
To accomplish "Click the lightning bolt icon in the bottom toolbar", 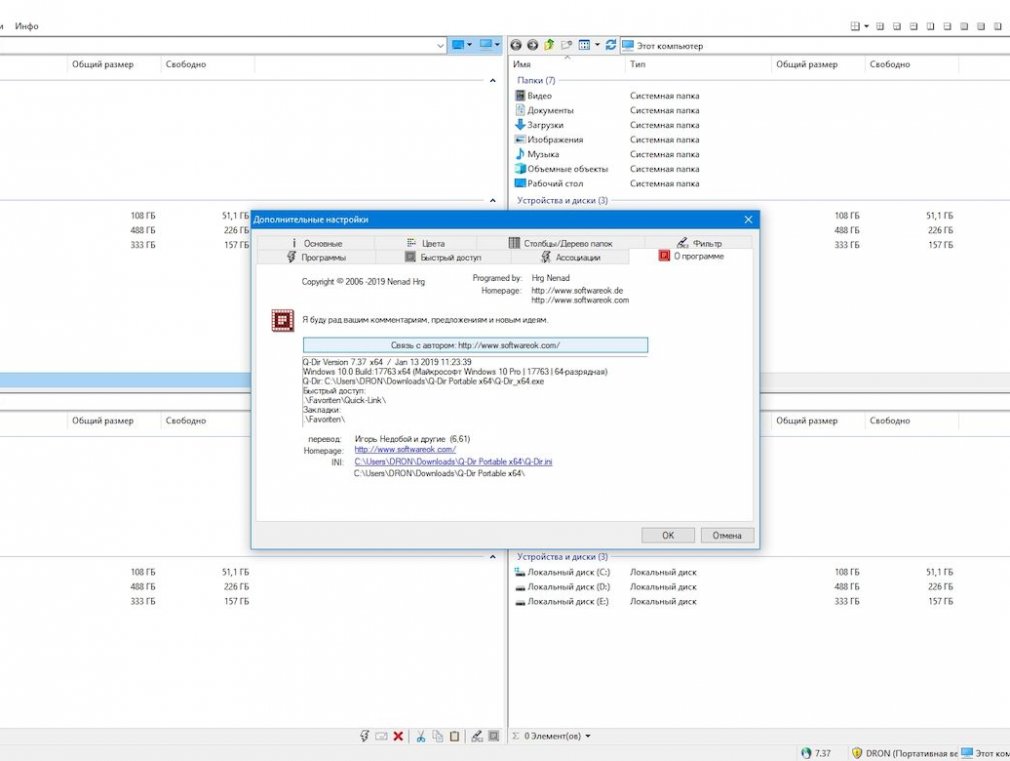I will (365, 736).
